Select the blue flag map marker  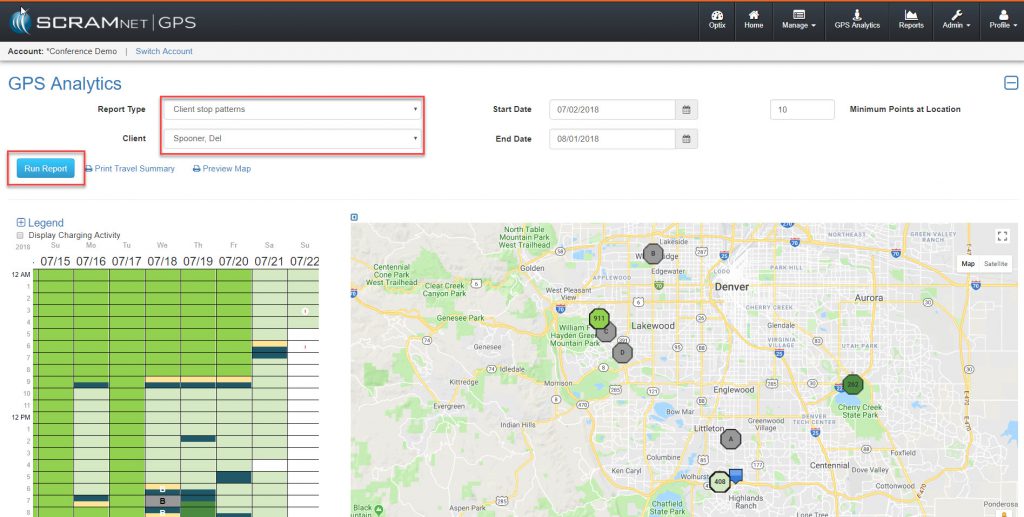[736, 476]
